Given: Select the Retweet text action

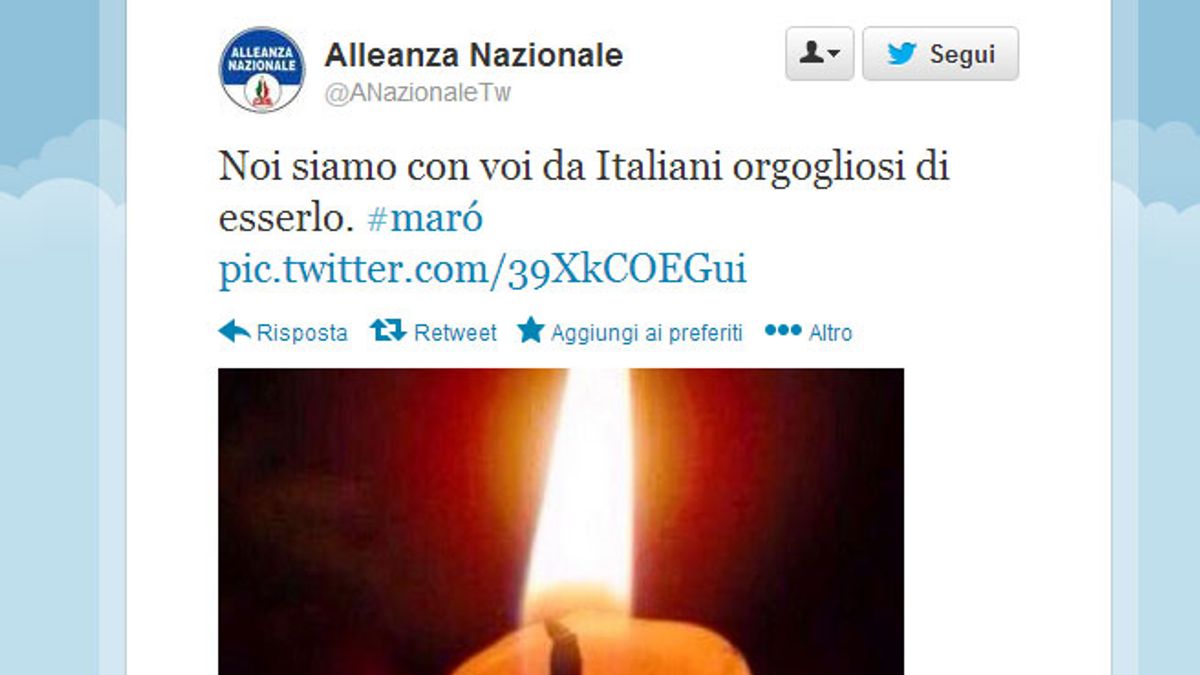Looking at the screenshot, I should click(x=455, y=333).
